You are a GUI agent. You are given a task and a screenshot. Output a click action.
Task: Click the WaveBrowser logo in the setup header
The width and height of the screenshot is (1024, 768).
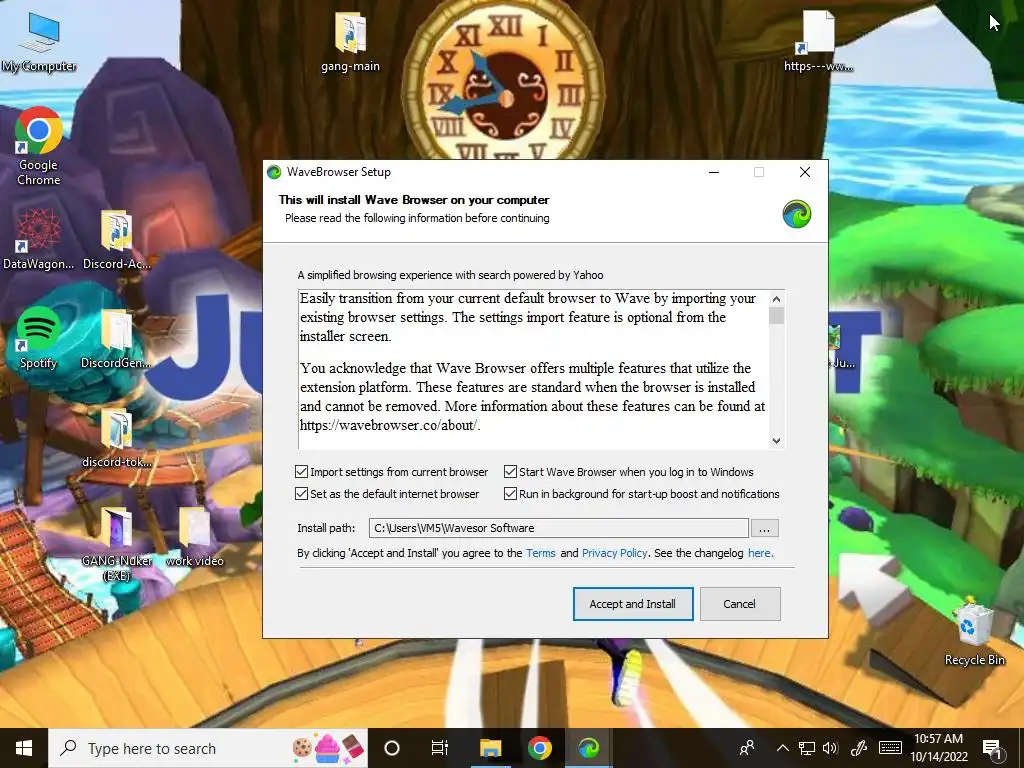point(797,214)
